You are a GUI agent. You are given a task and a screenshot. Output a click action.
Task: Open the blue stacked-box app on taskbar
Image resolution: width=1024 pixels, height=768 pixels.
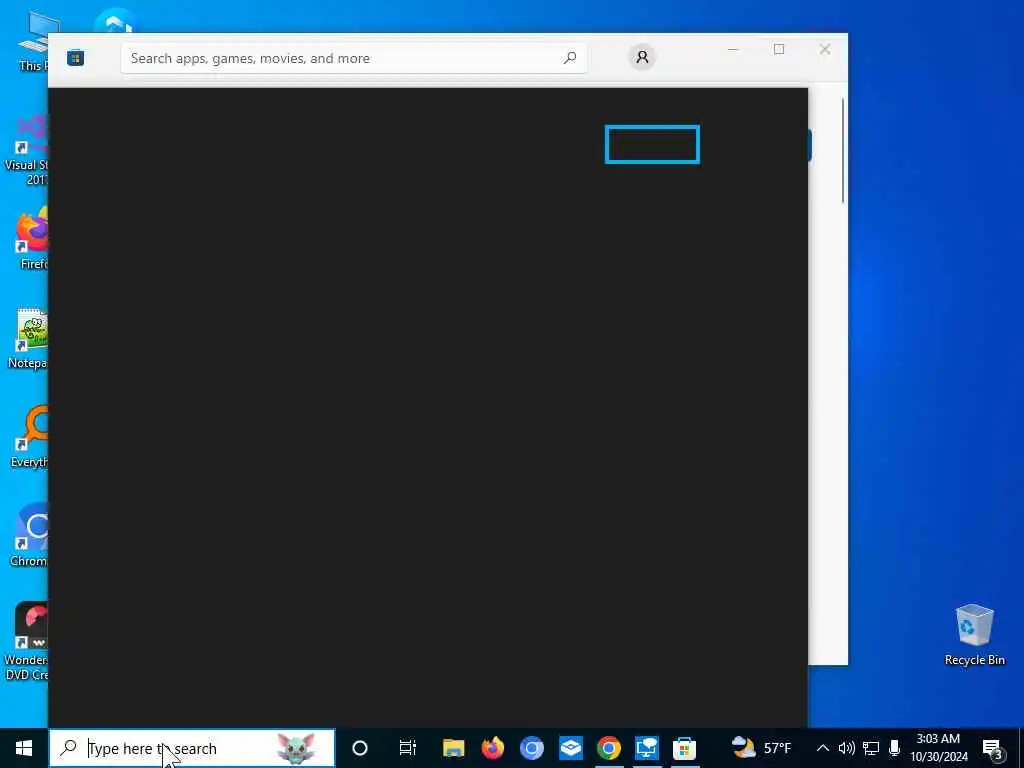570,748
